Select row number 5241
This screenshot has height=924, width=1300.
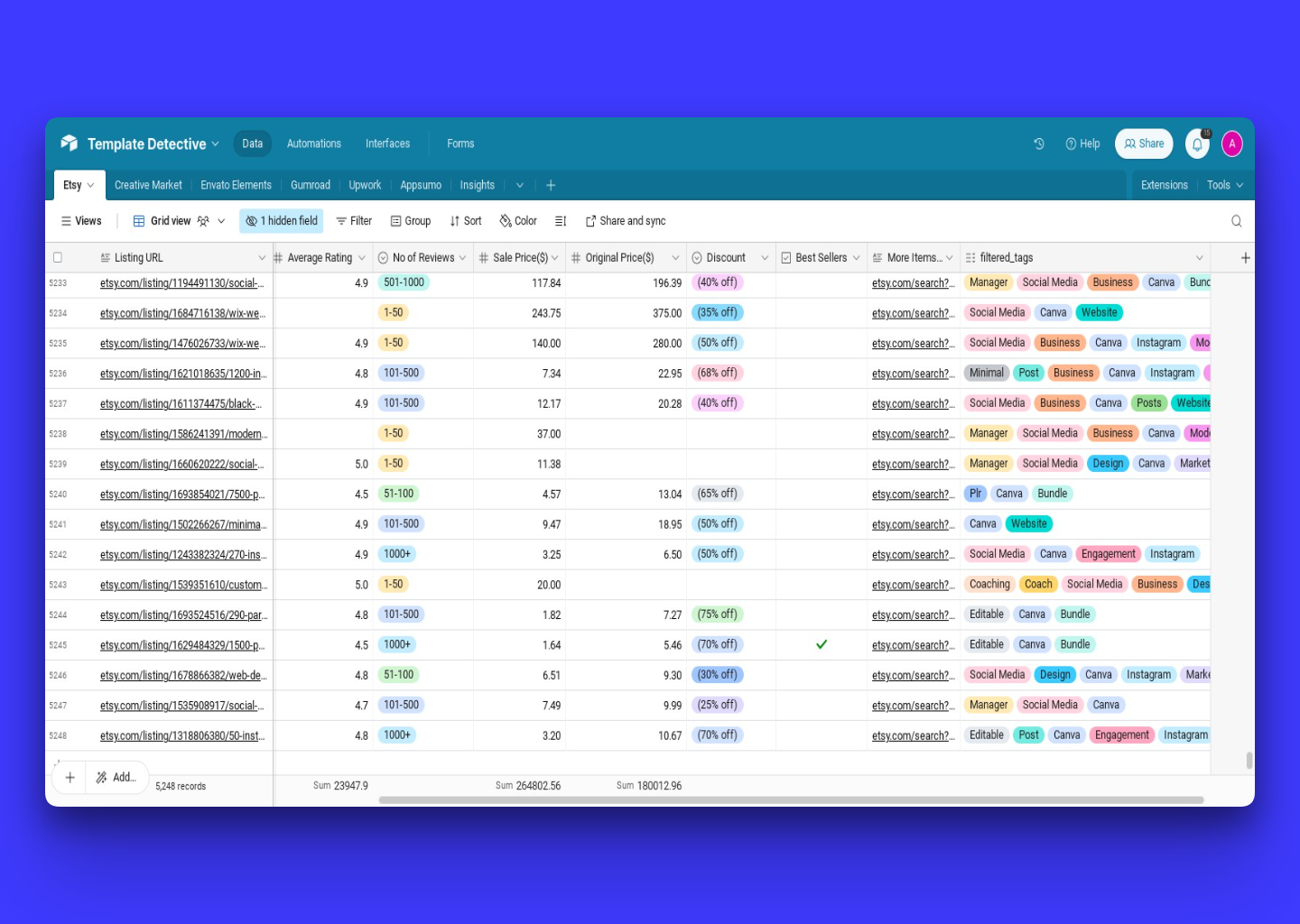[58, 524]
